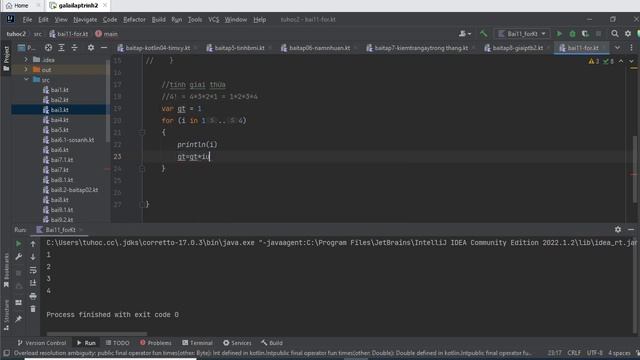This screenshot has width=640, height=360.
Task: Toggle soft-wrap in Run console
Action: [x=33, y=270]
